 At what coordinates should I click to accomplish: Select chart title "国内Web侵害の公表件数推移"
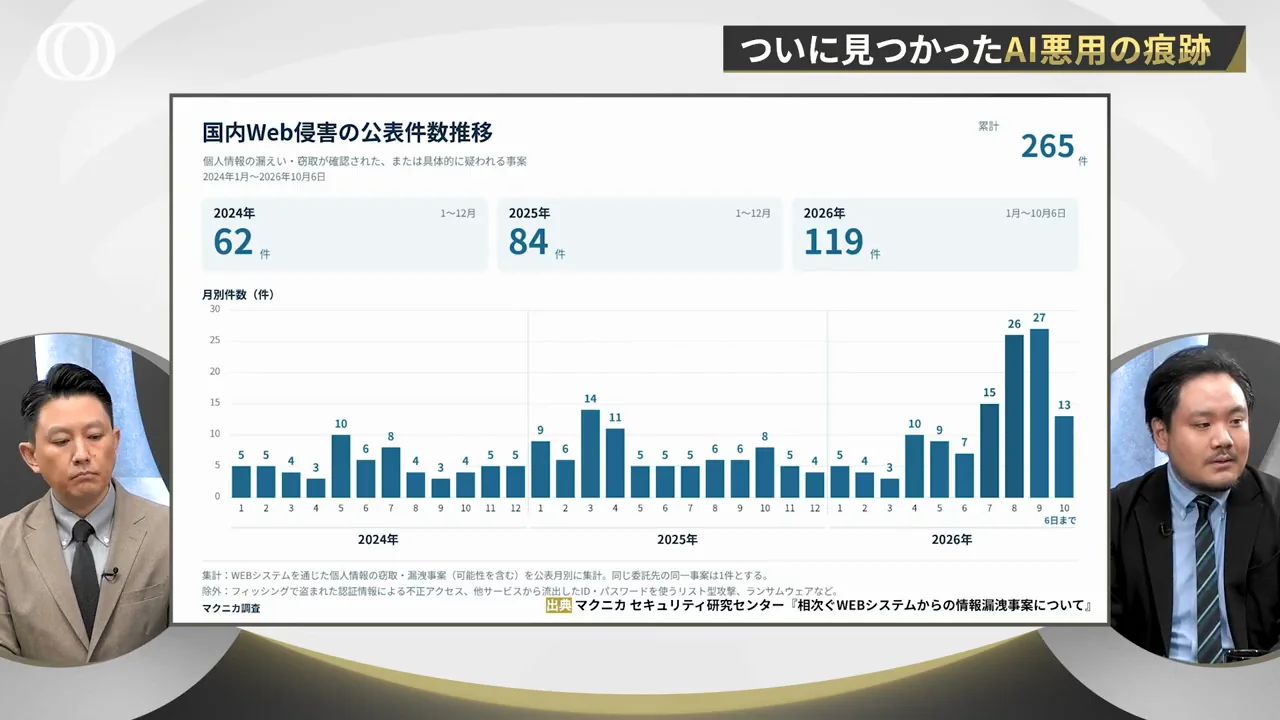(347, 133)
